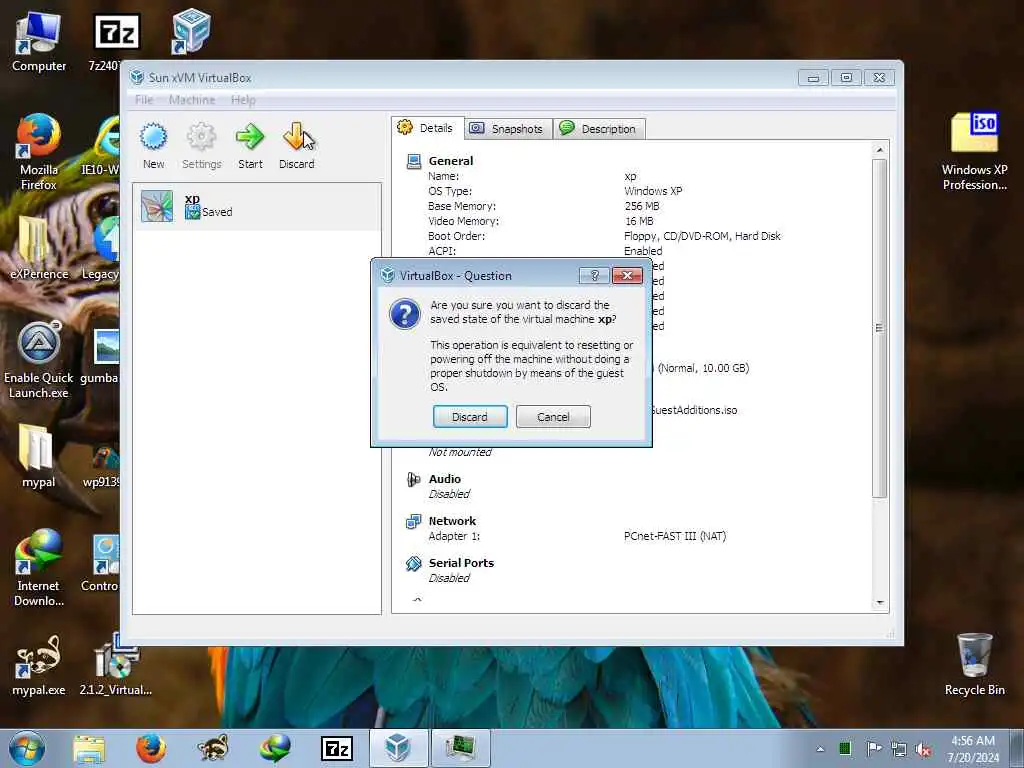
Task: Close the VirtualBox Question dialog
Action: (x=627, y=276)
